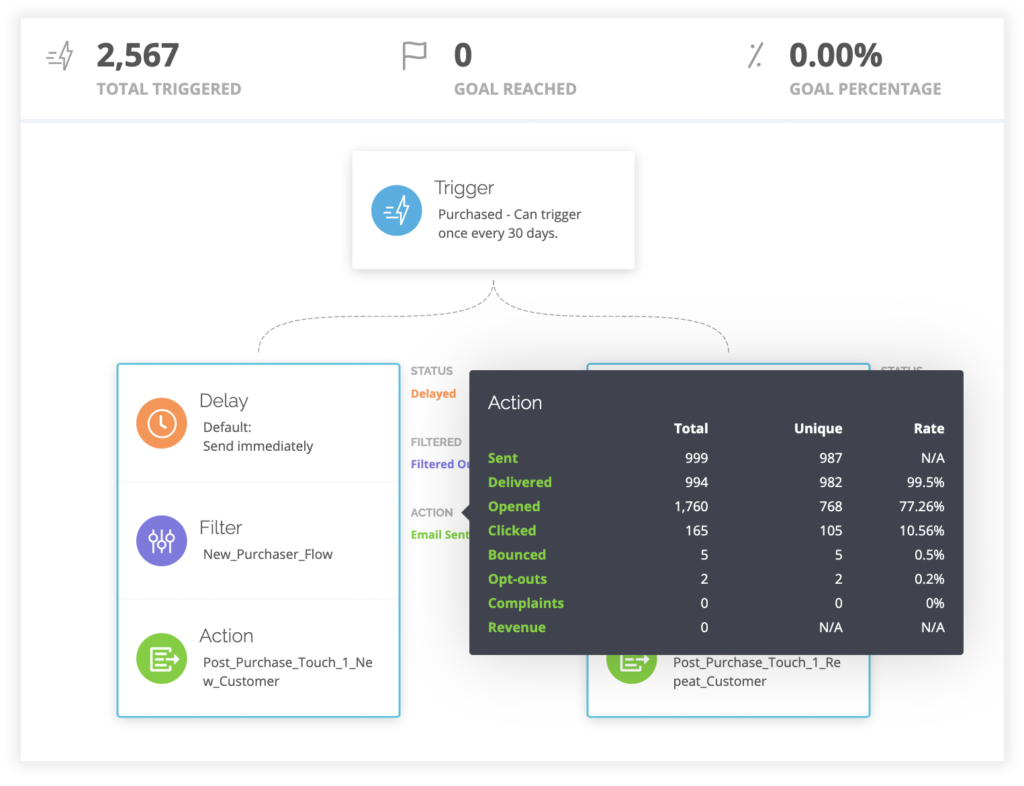Click the green Action icon for New Customer

point(161,658)
